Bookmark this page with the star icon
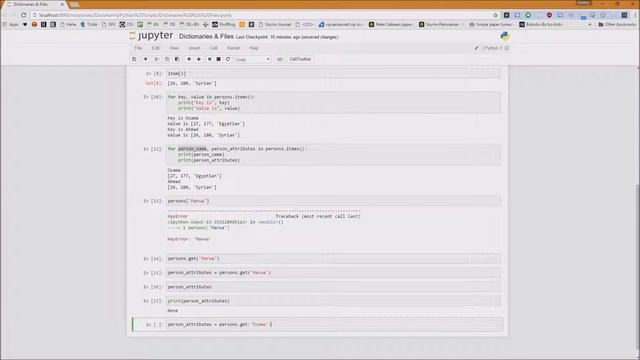The width and height of the screenshot is (640, 360). point(496,15)
